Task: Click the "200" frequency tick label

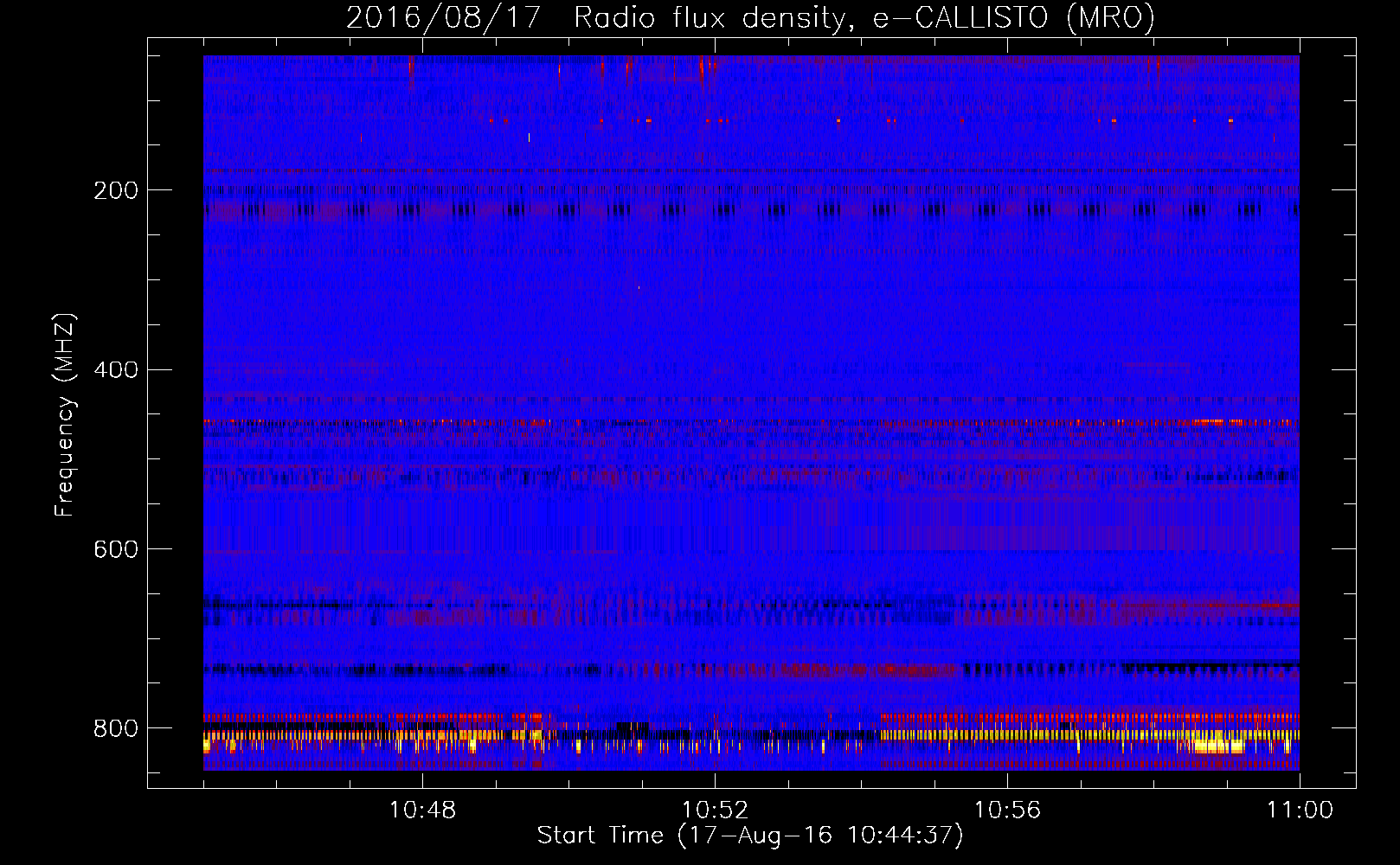Action: (x=116, y=190)
